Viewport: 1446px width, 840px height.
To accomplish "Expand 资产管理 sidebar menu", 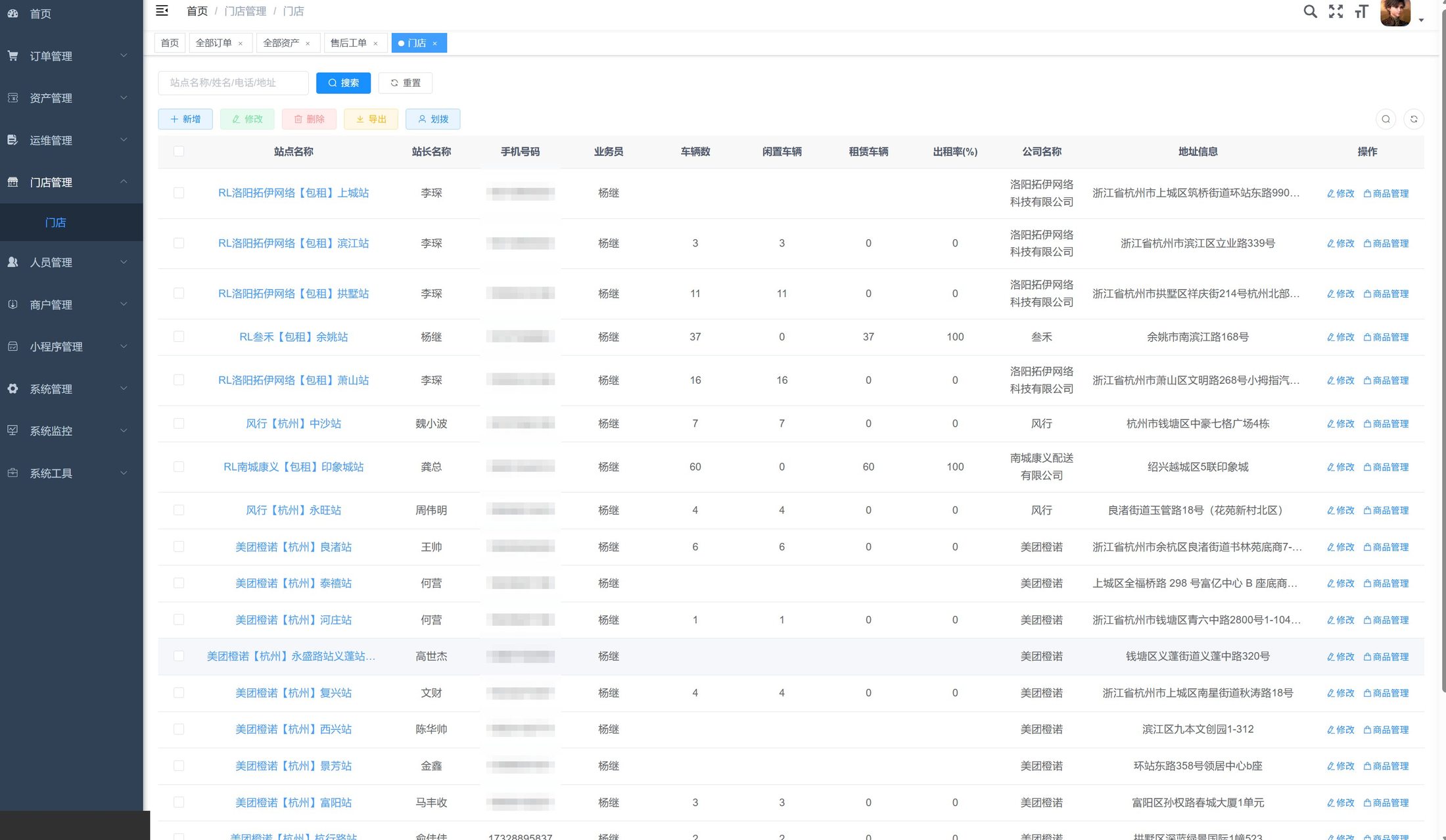I will click(71, 99).
